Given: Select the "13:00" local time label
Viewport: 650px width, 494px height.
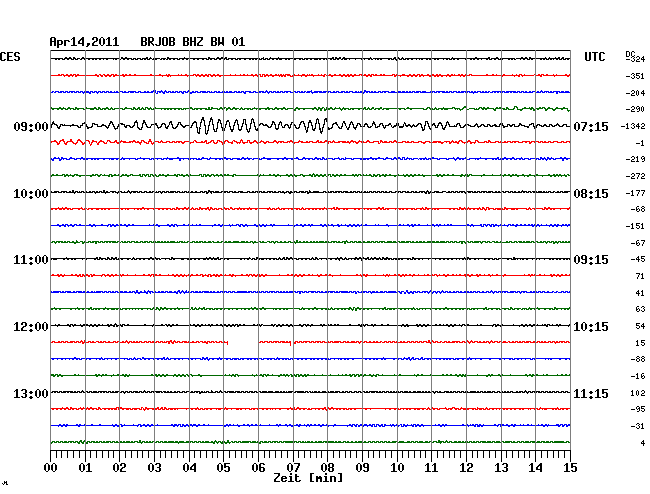Looking at the screenshot, I should (31, 394).
